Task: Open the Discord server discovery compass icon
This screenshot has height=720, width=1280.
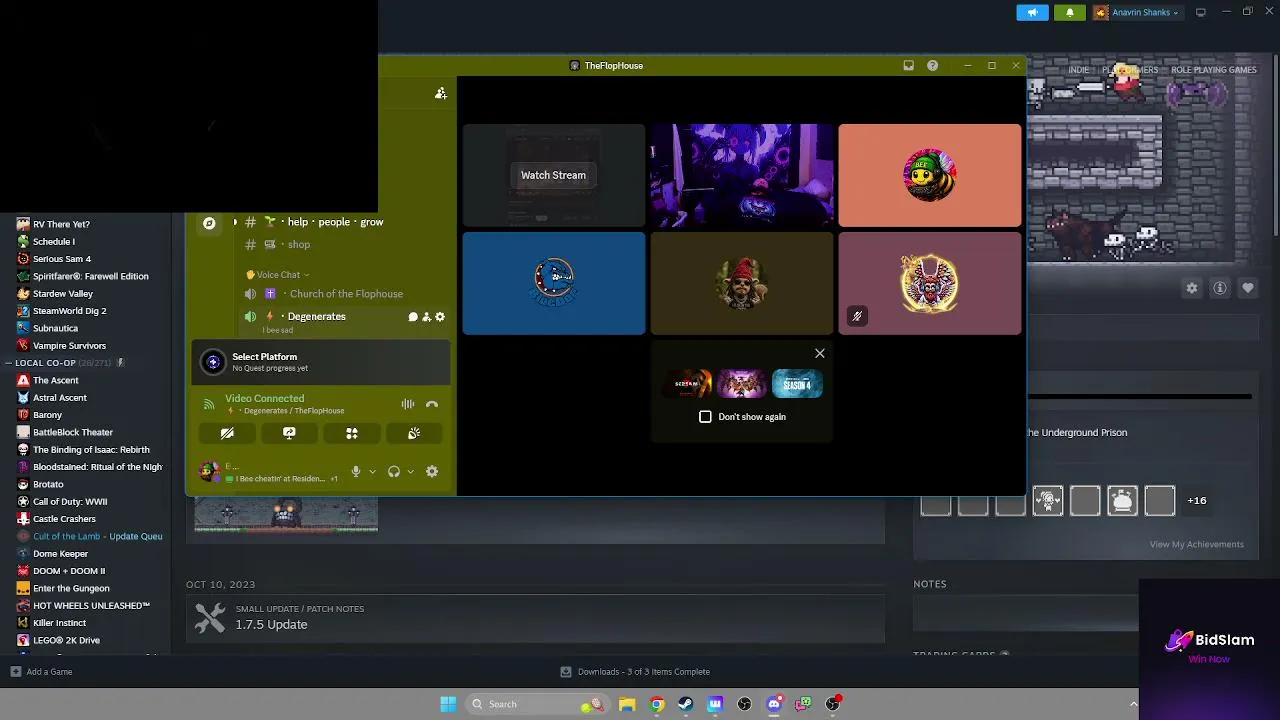Action: 209,223
